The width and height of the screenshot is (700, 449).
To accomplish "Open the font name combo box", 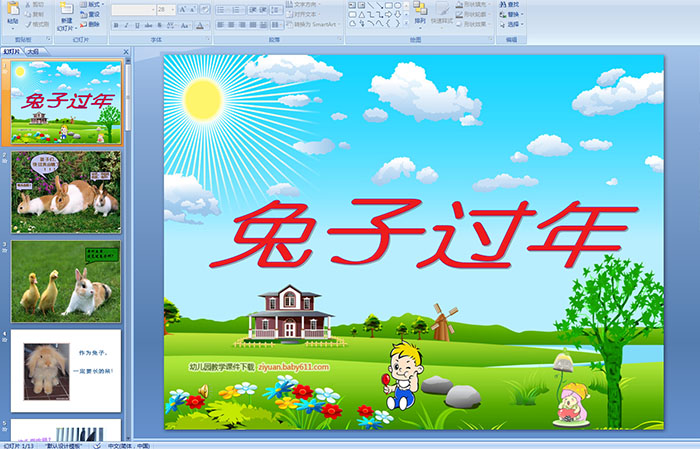I will coord(133,10).
